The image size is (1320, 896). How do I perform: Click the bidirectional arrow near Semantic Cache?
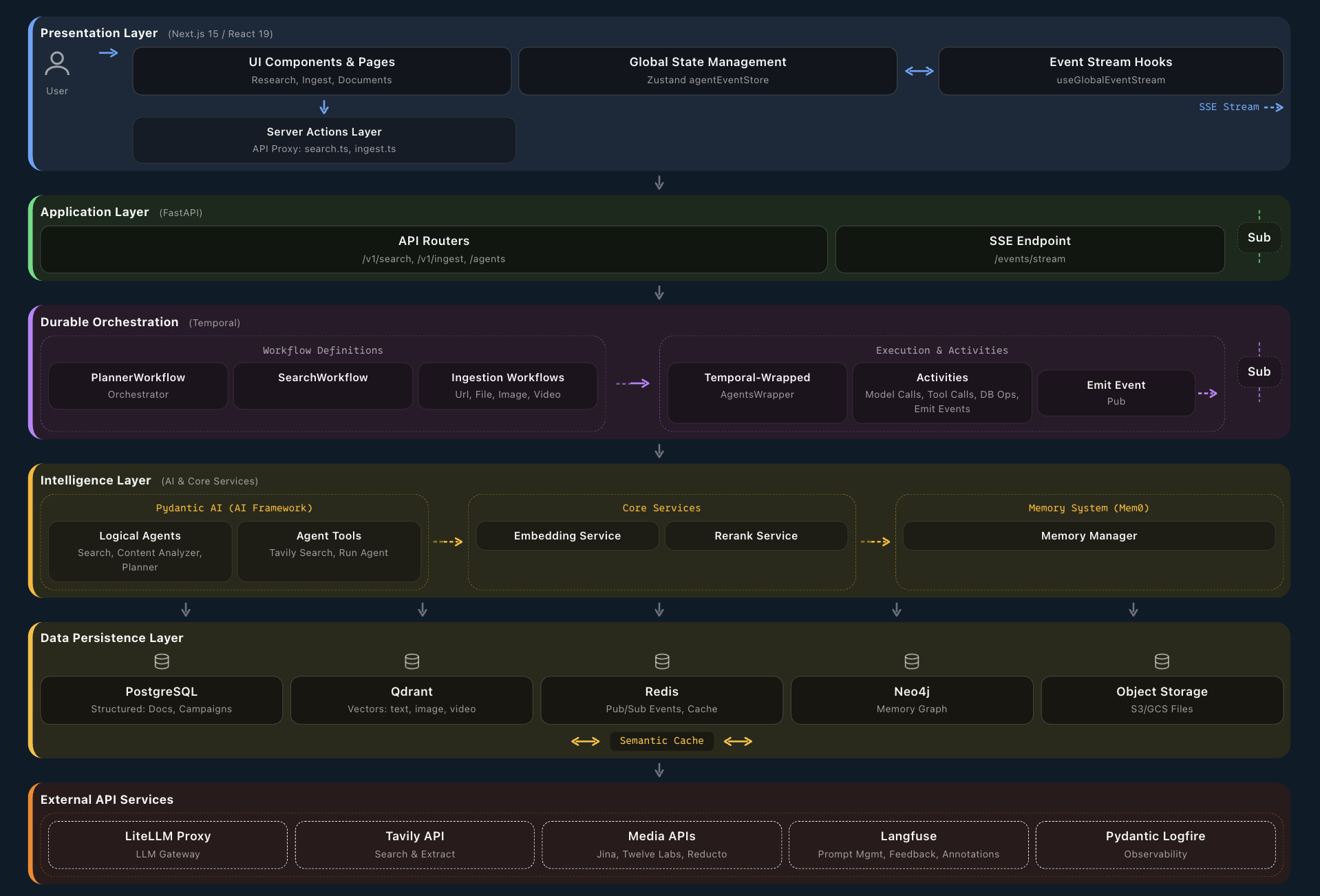(x=586, y=741)
